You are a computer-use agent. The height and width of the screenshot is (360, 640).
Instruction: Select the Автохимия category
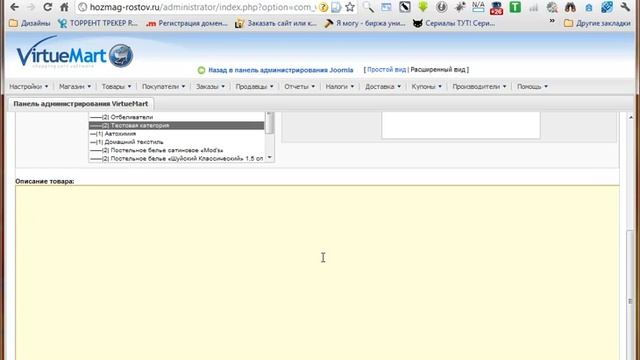pyautogui.click(x=176, y=134)
